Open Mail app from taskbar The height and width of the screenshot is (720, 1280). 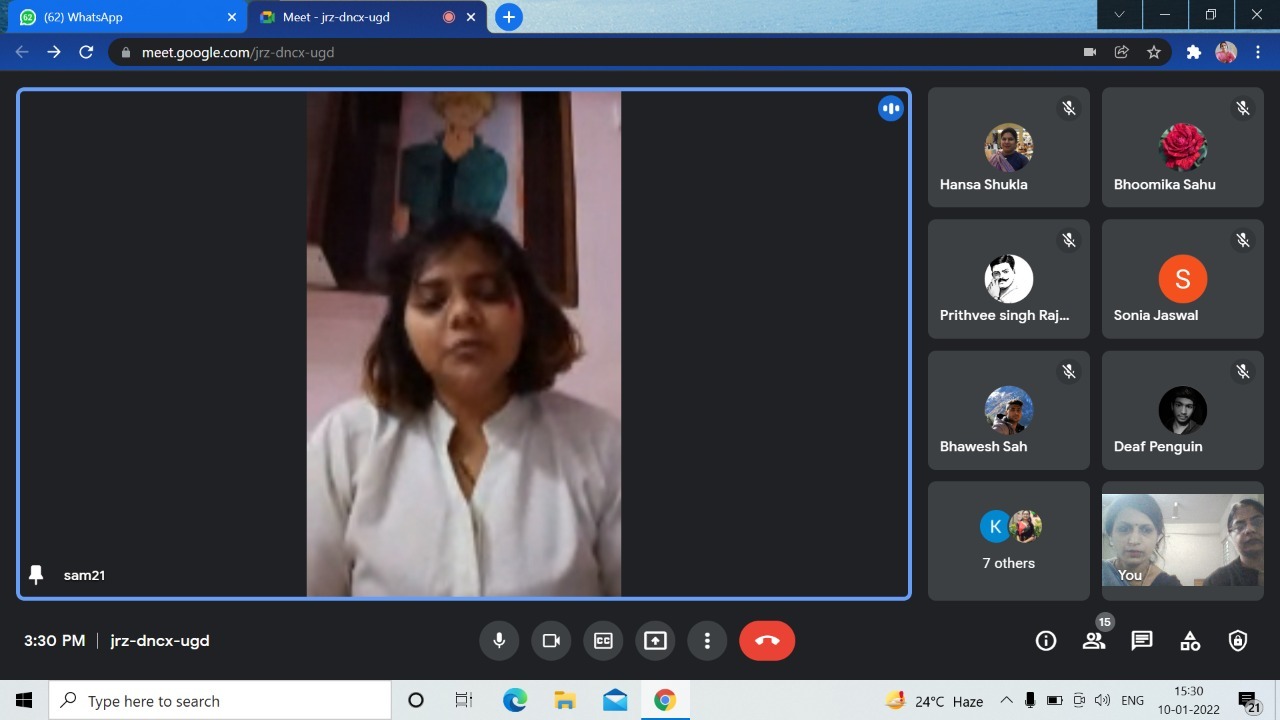615,701
